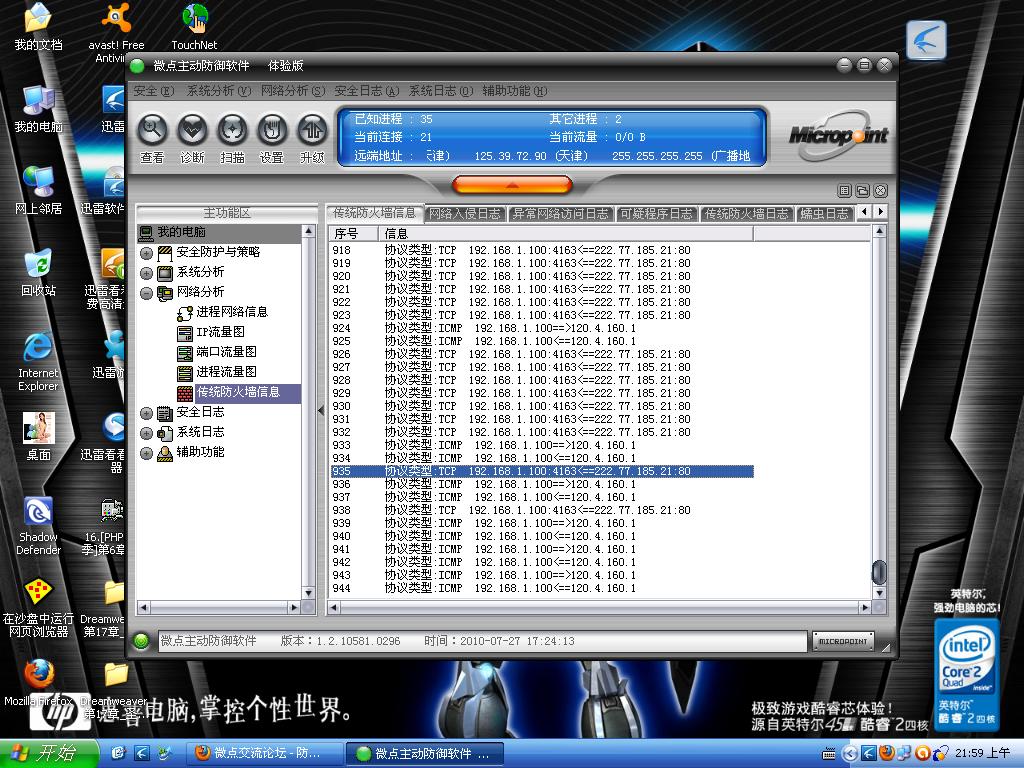The height and width of the screenshot is (768, 1024).
Task: Click the 信息 column header
Action: click(566, 233)
